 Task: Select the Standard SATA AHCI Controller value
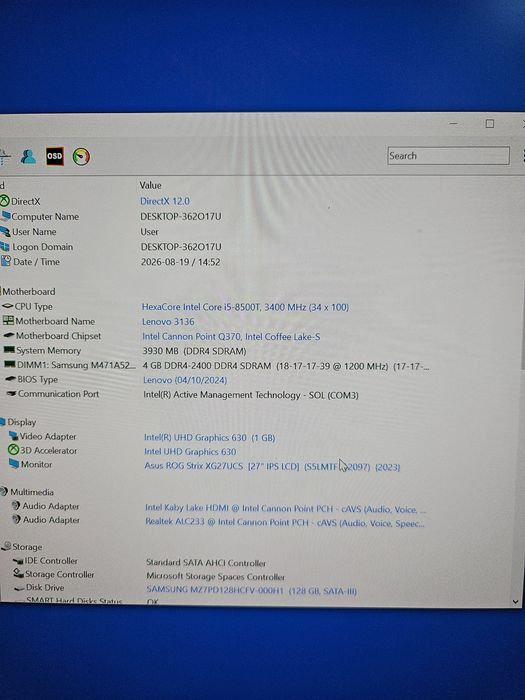coord(206,563)
